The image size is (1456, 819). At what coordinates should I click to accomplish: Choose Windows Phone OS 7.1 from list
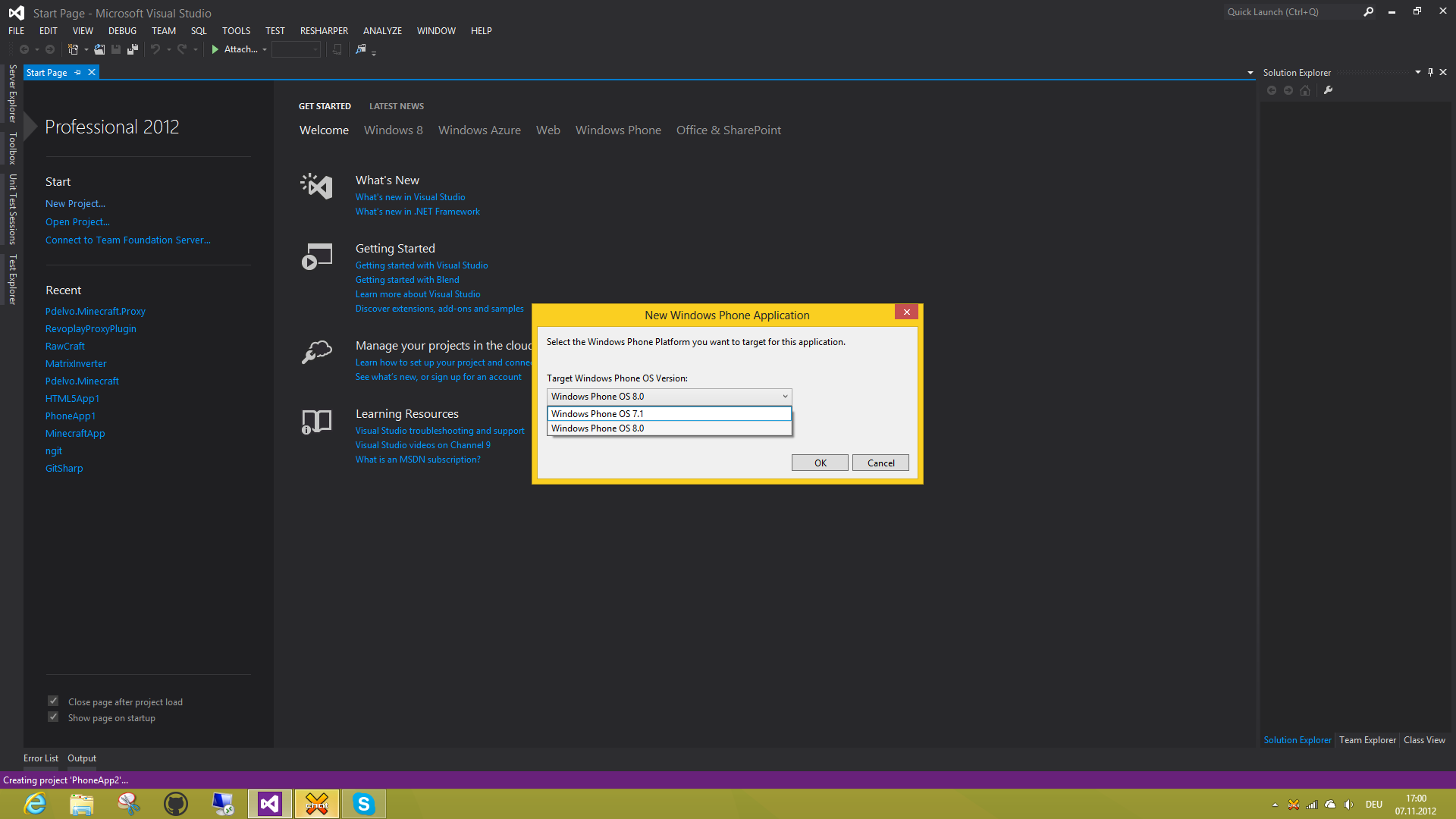pos(669,413)
